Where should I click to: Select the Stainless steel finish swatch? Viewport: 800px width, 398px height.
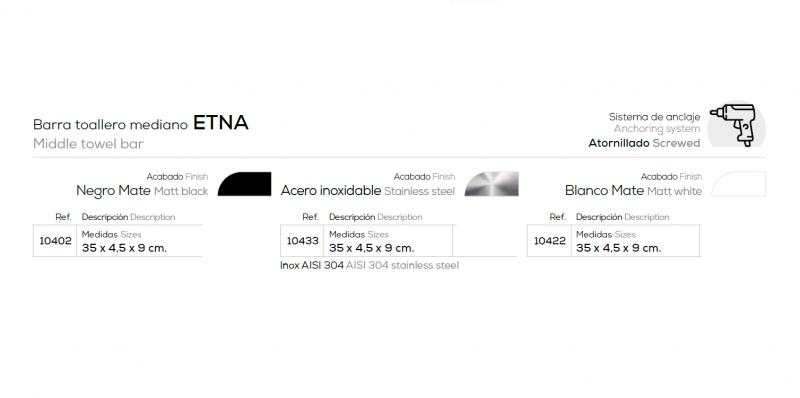(492, 184)
